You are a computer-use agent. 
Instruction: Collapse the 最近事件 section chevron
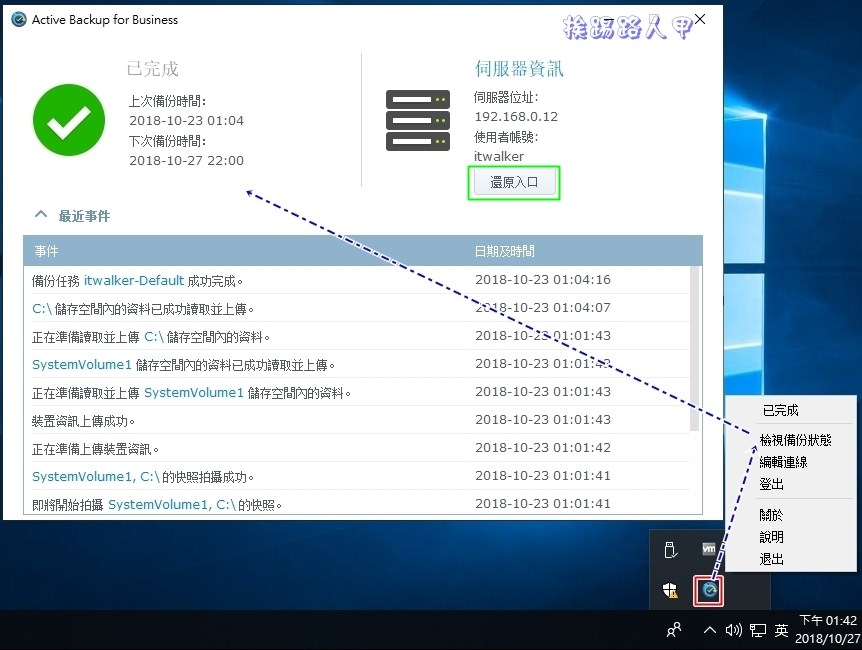[41, 214]
